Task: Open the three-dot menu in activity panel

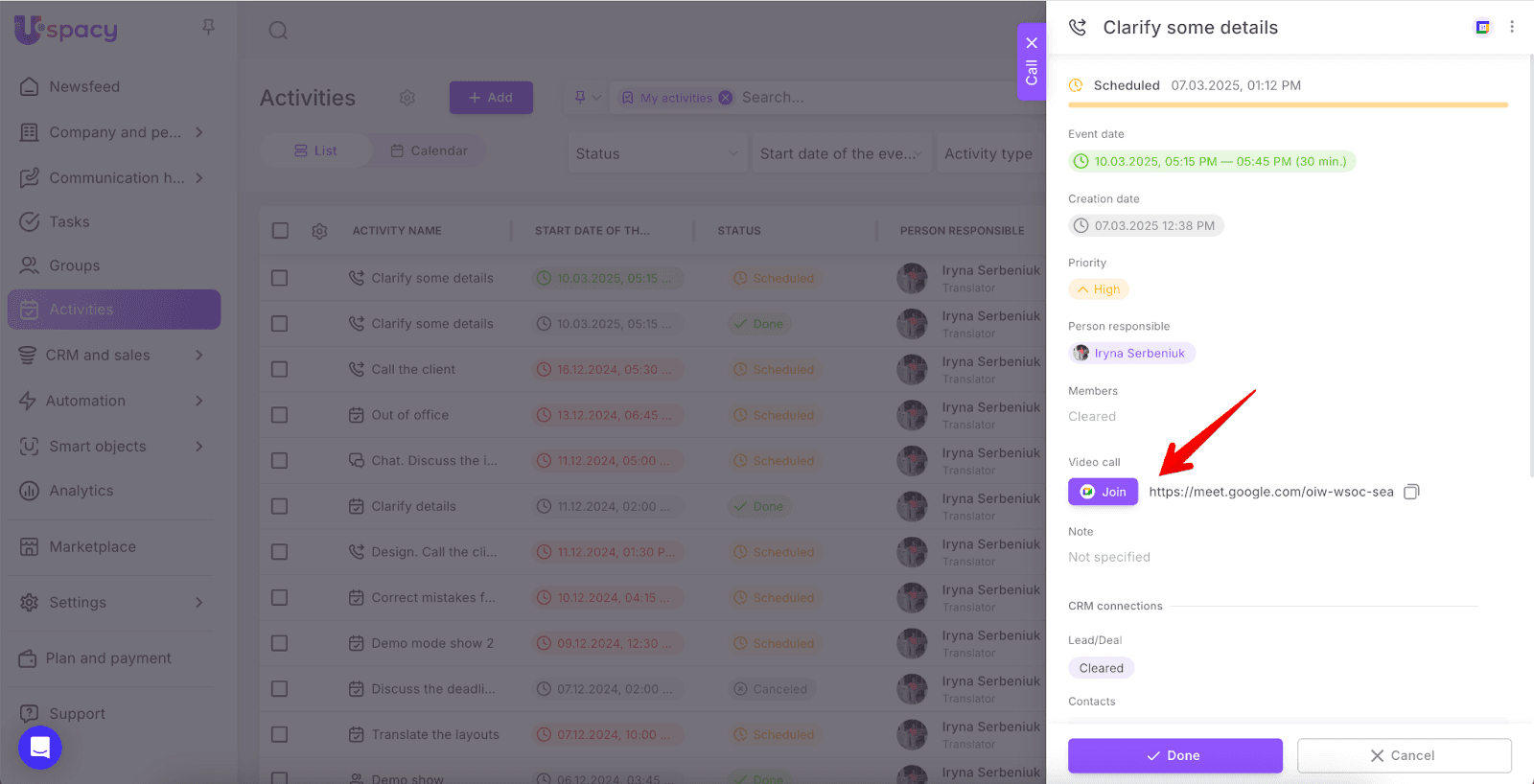Action: 1512,27
